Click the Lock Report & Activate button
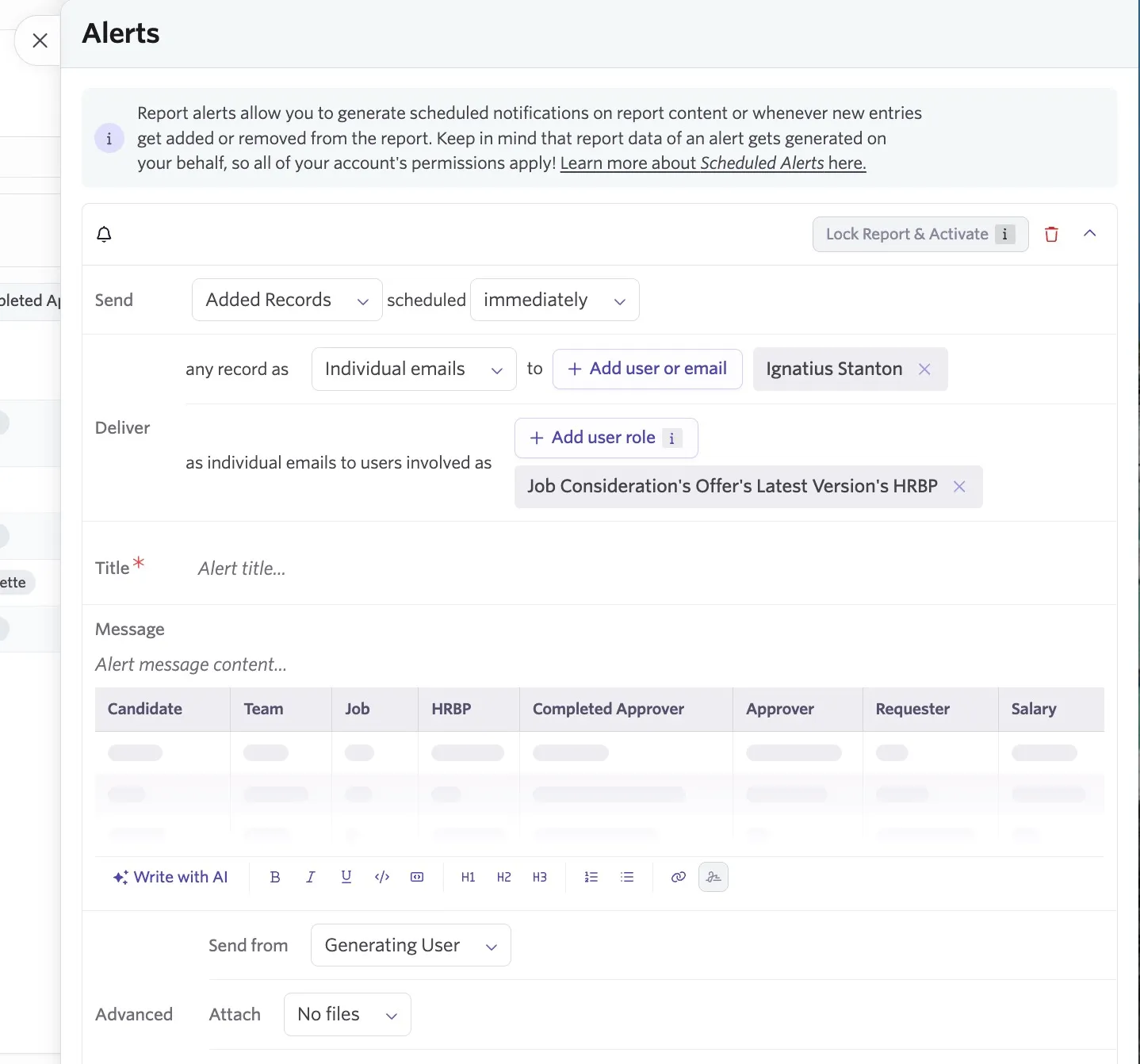 click(x=920, y=234)
